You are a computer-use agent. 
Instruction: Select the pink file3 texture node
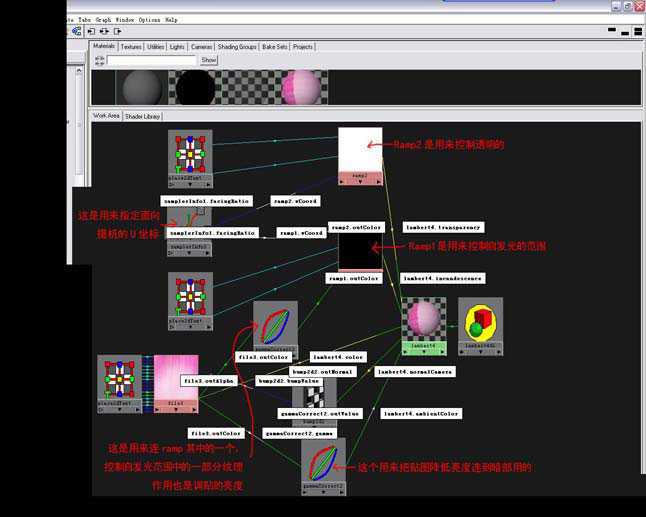176,377
